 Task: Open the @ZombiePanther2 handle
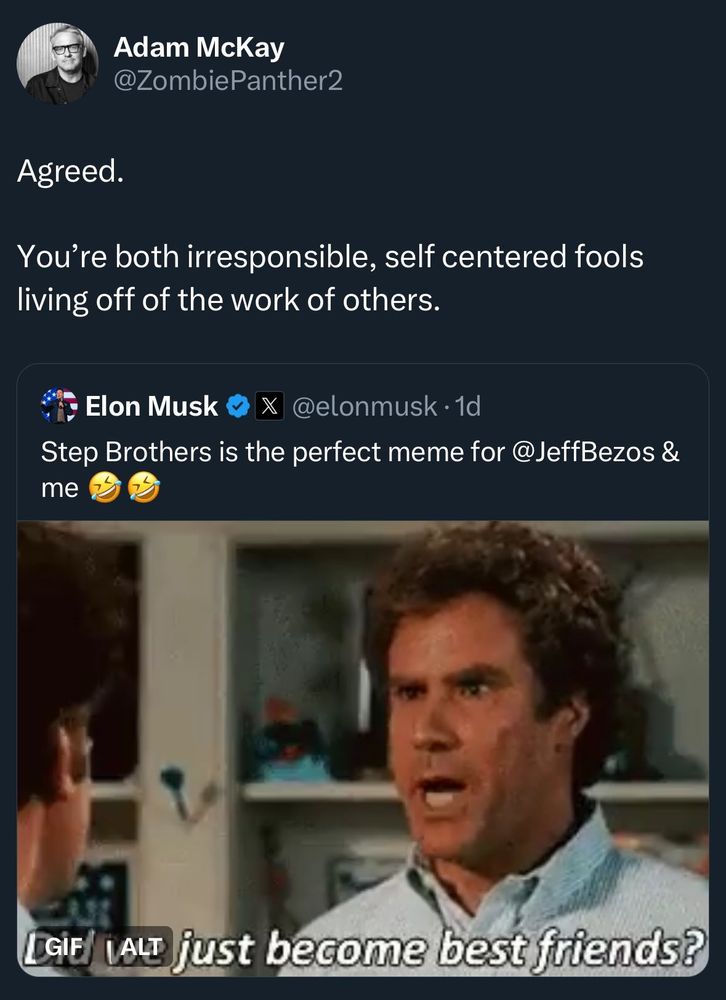(x=228, y=80)
